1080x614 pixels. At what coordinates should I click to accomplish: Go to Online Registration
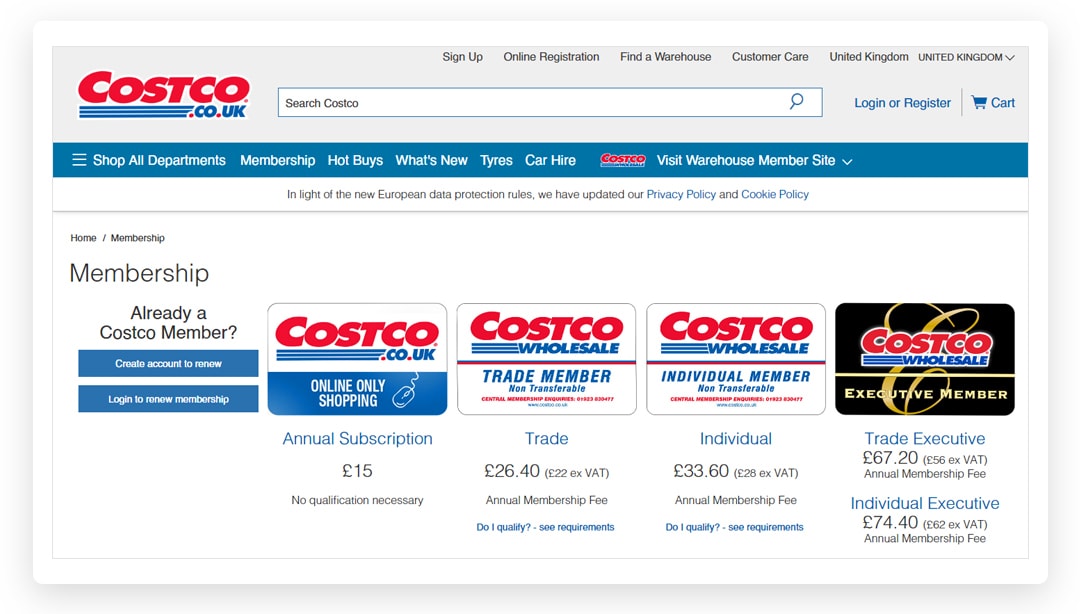pos(551,57)
